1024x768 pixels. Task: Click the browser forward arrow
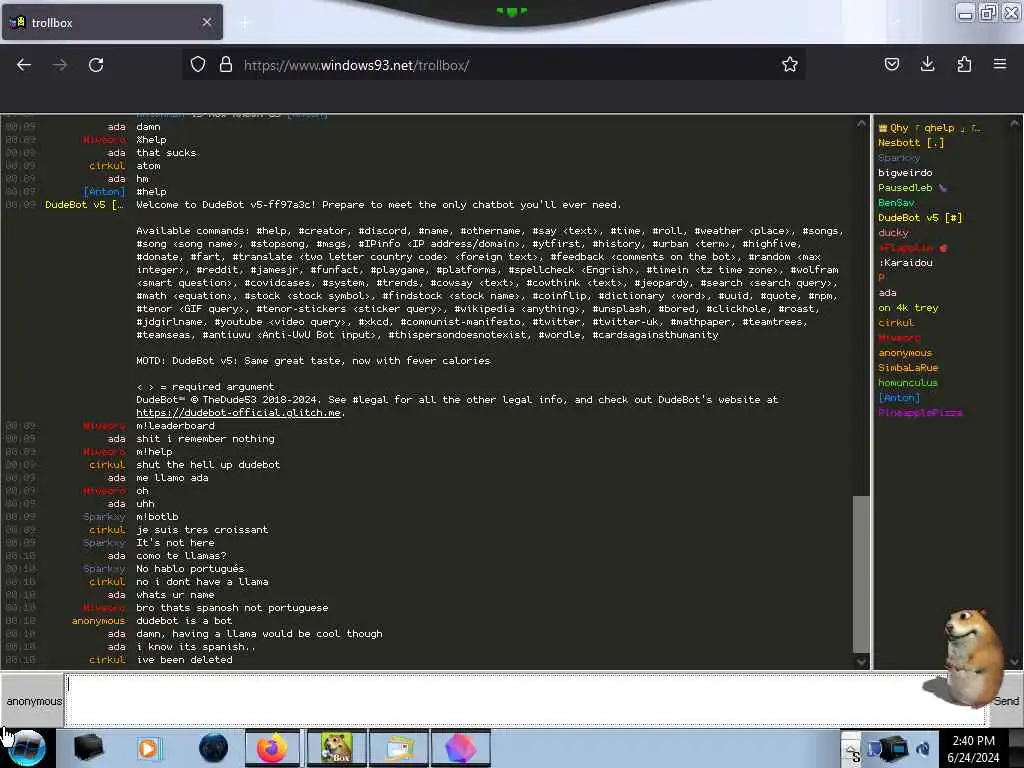tap(59, 65)
